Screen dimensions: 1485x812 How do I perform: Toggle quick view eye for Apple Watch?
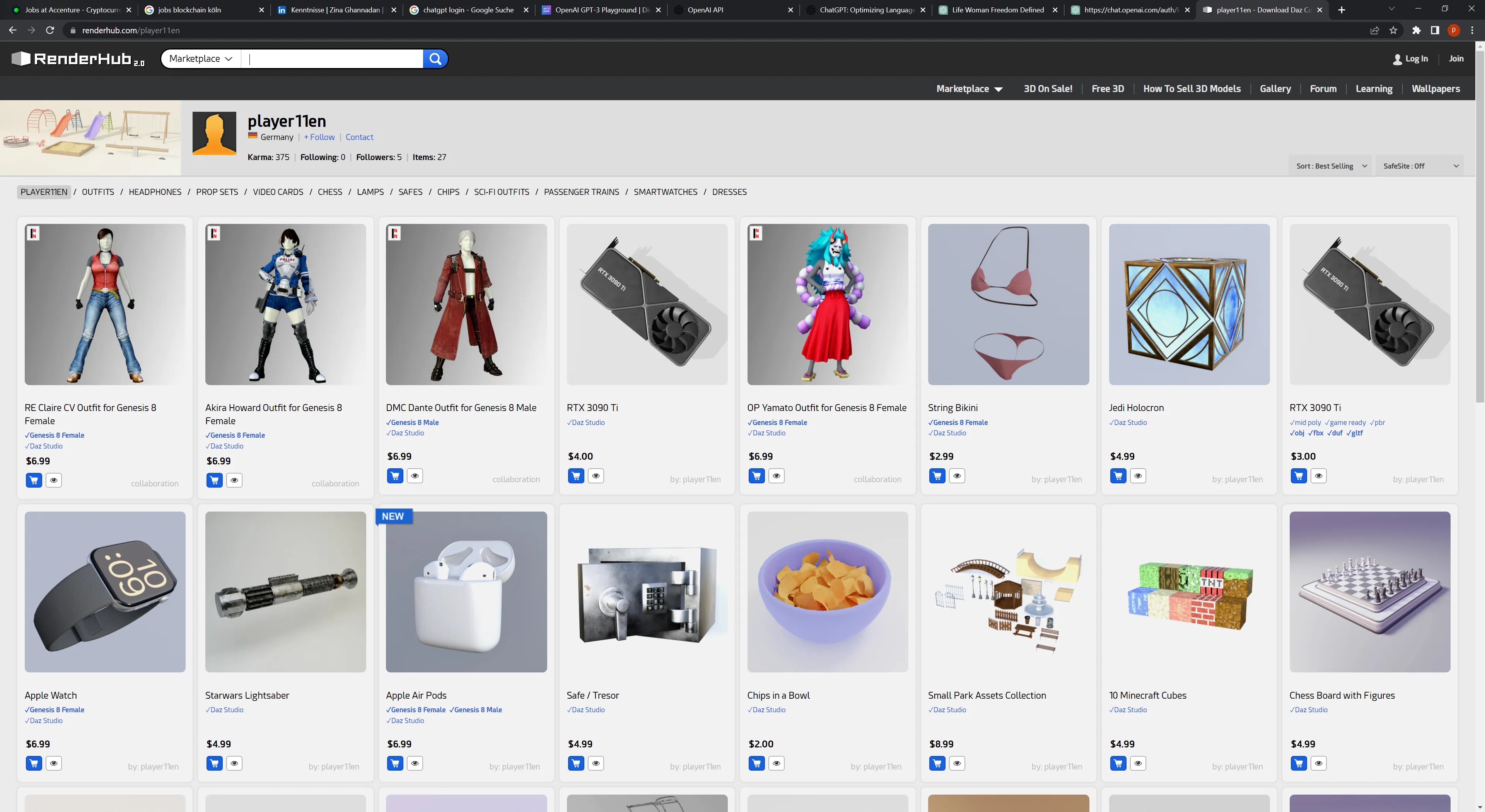tap(54, 764)
